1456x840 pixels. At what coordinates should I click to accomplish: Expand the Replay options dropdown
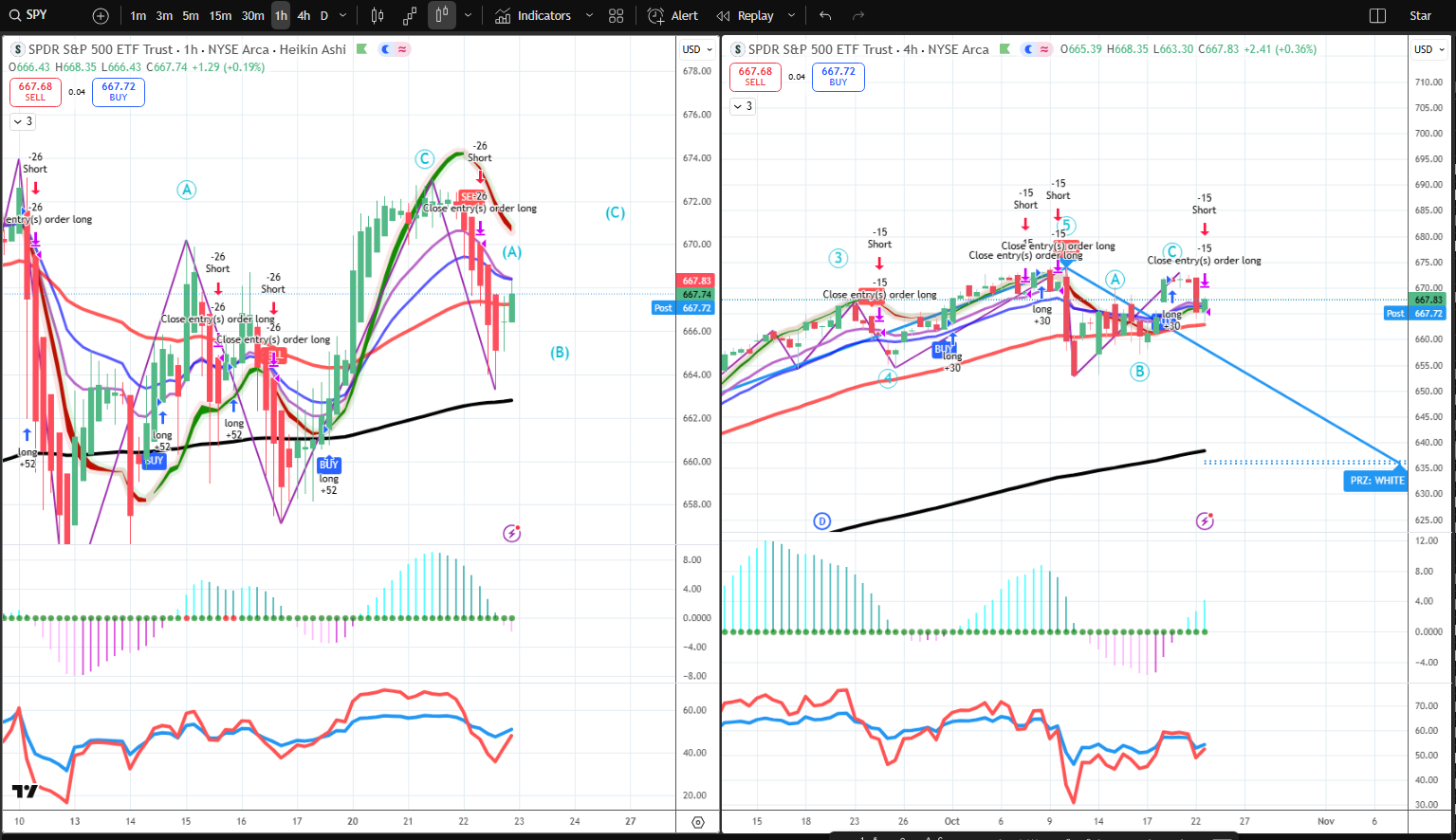click(791, 16)
